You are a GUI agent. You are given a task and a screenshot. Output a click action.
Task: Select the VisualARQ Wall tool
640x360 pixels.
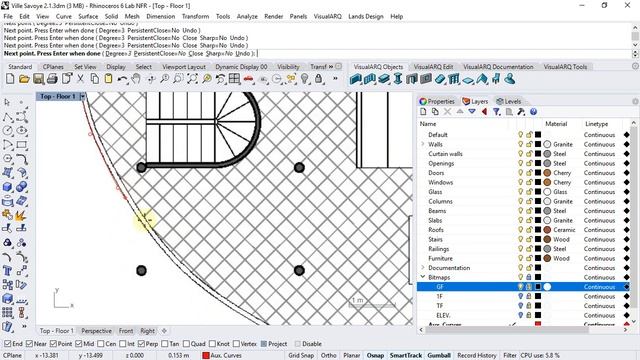[356, 79]
